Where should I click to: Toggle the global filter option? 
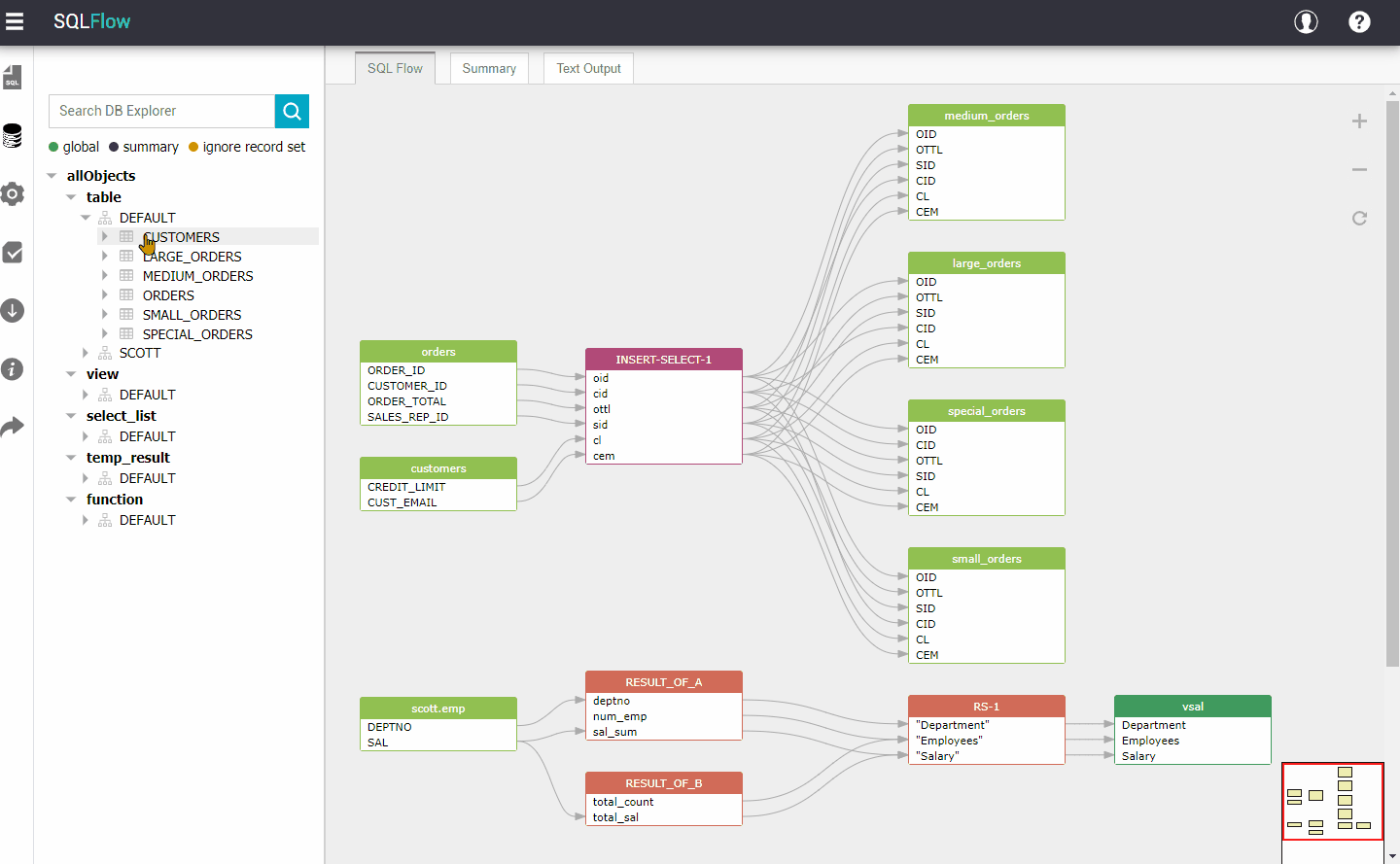click(74, 147)
